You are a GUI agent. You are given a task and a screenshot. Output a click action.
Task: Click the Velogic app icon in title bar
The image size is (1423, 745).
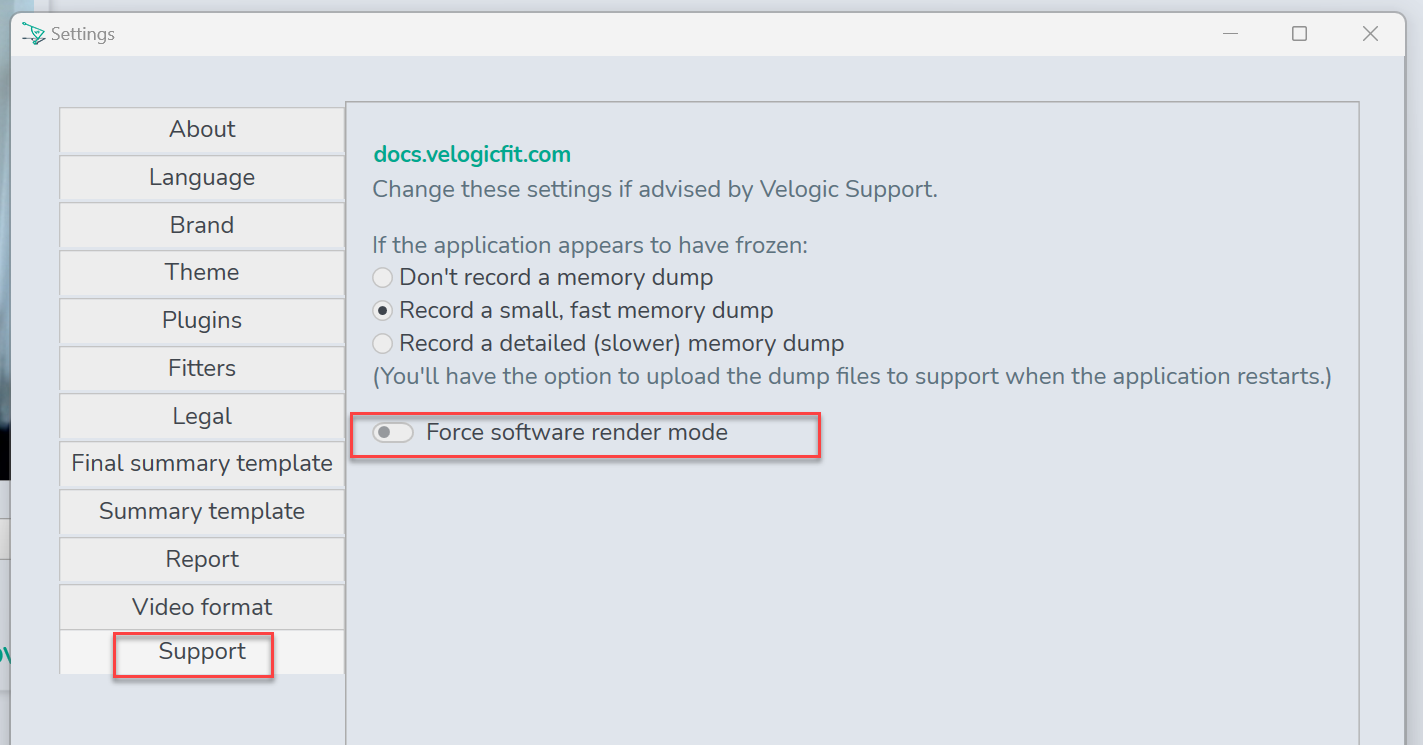[33, 34]
